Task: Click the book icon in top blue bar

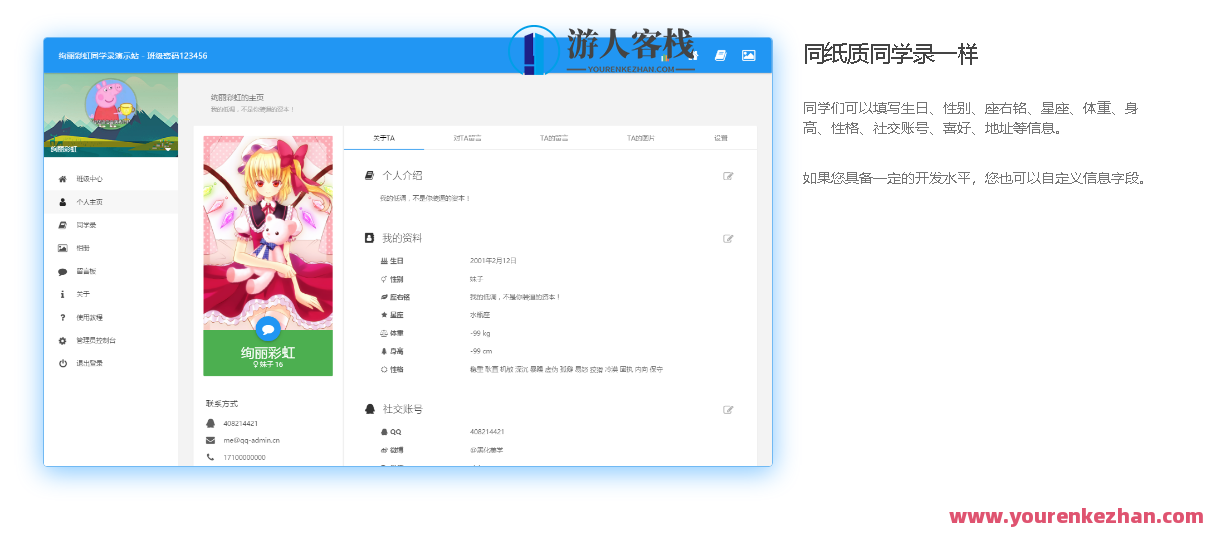Action: [720, 56]
